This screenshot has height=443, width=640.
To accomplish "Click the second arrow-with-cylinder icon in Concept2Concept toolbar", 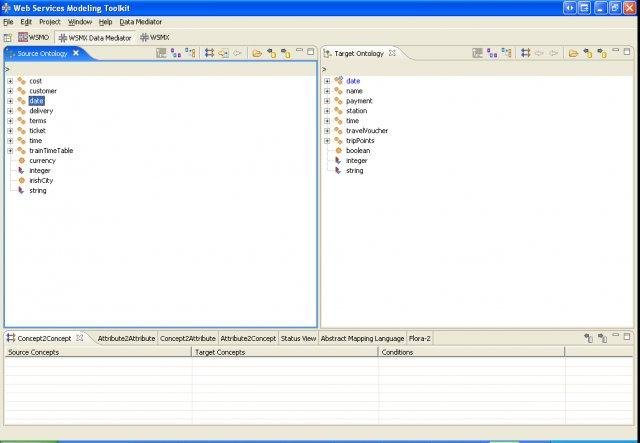I will (x=602, y=338).
